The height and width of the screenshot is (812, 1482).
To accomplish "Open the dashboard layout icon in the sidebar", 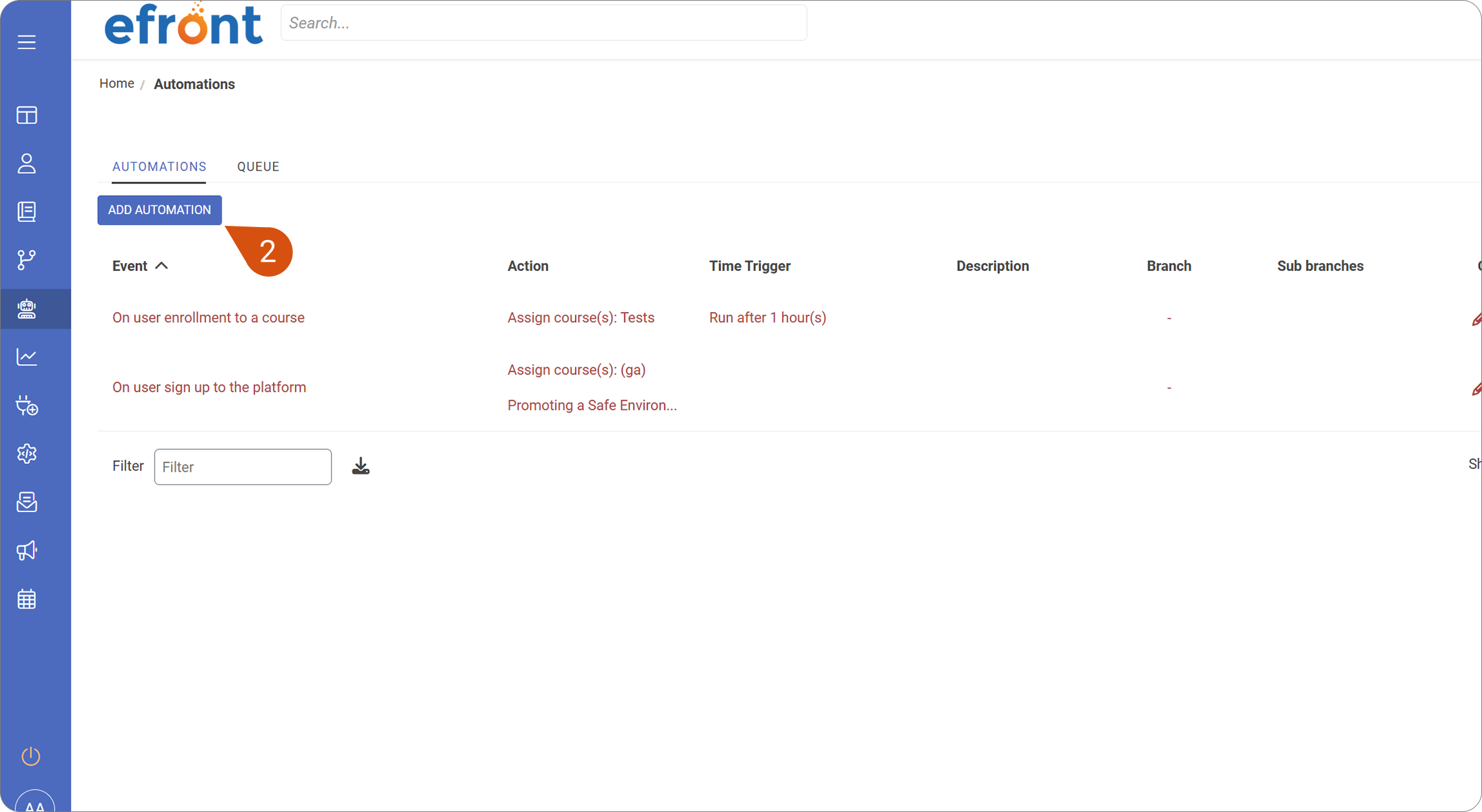I will point(26,115).
